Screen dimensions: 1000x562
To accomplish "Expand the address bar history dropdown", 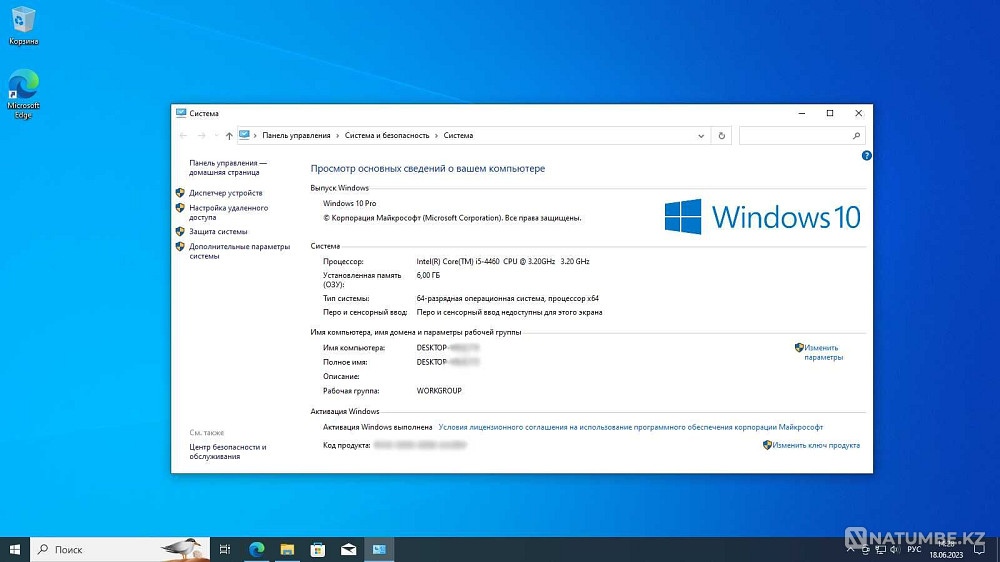I will (x=701, y=135).
